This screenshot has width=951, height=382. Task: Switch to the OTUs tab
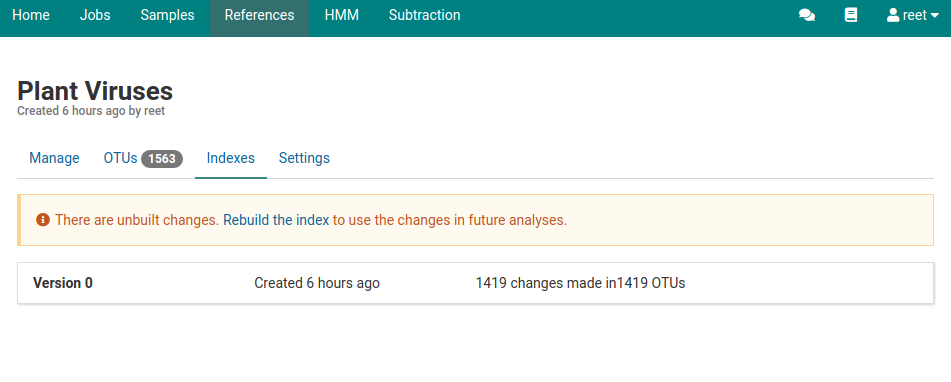coord(143,158)
